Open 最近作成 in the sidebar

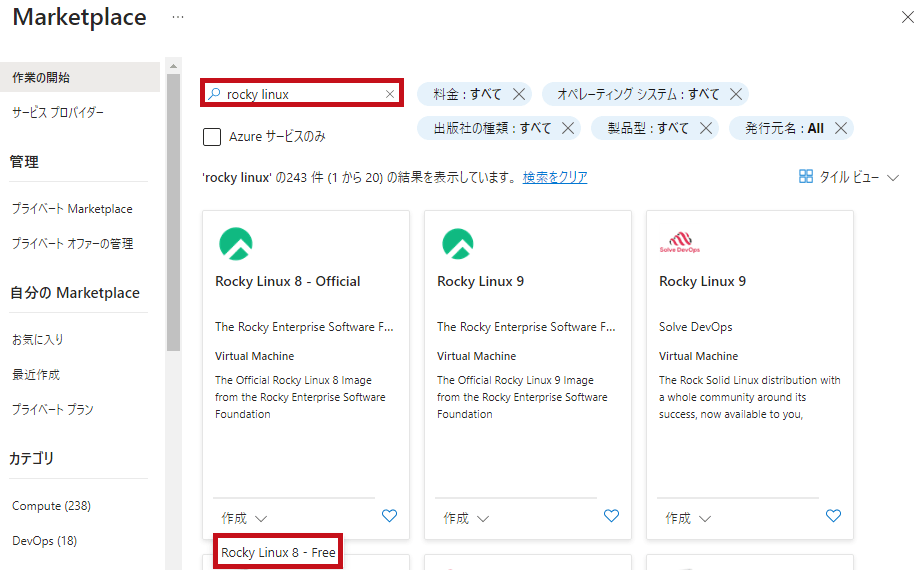(36, 374)
